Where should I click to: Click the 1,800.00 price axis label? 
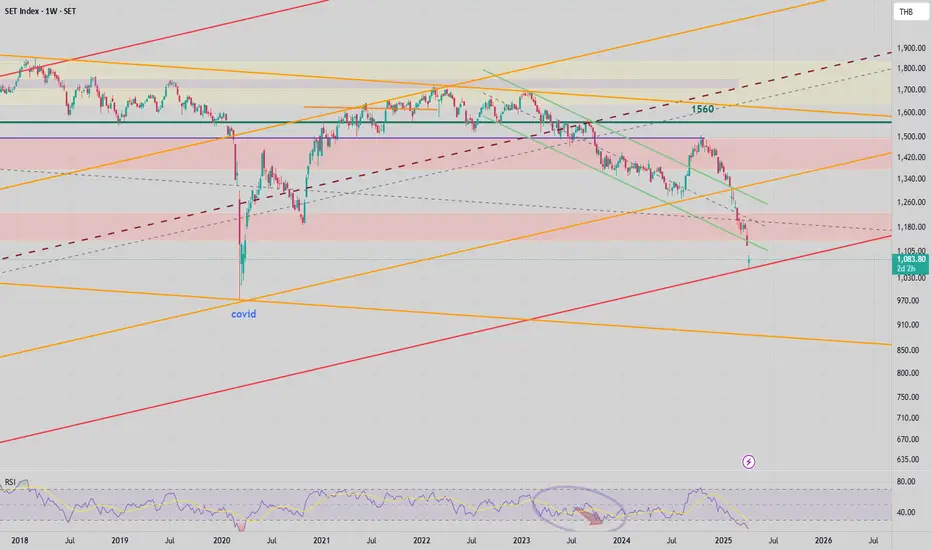coord(911,68)
